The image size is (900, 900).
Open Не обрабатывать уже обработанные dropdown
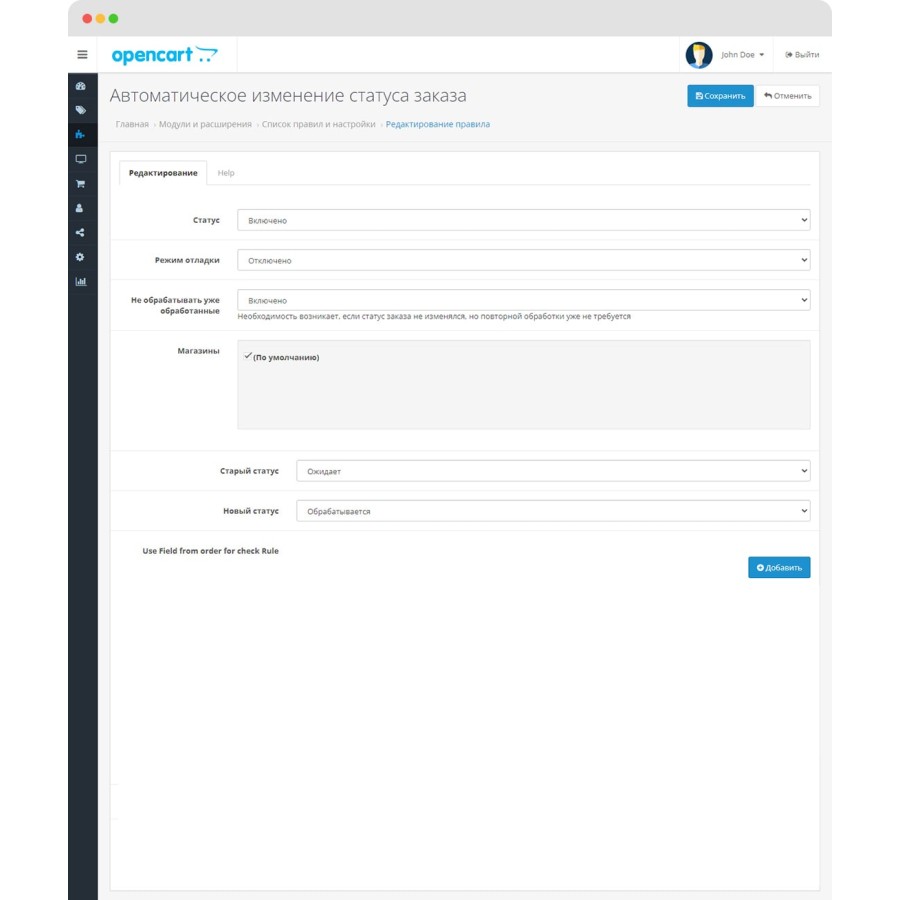coord(523,300)
